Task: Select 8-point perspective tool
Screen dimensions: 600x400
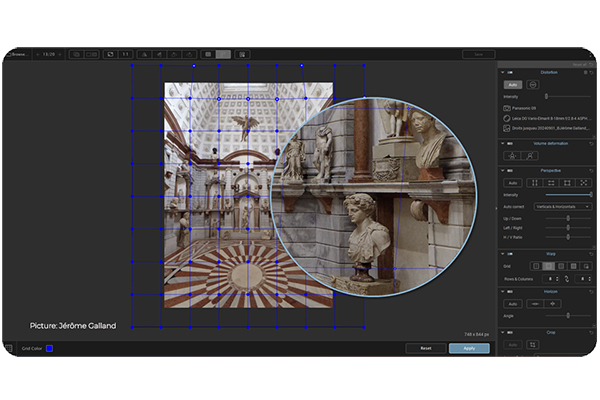Action: click(584, 183)
